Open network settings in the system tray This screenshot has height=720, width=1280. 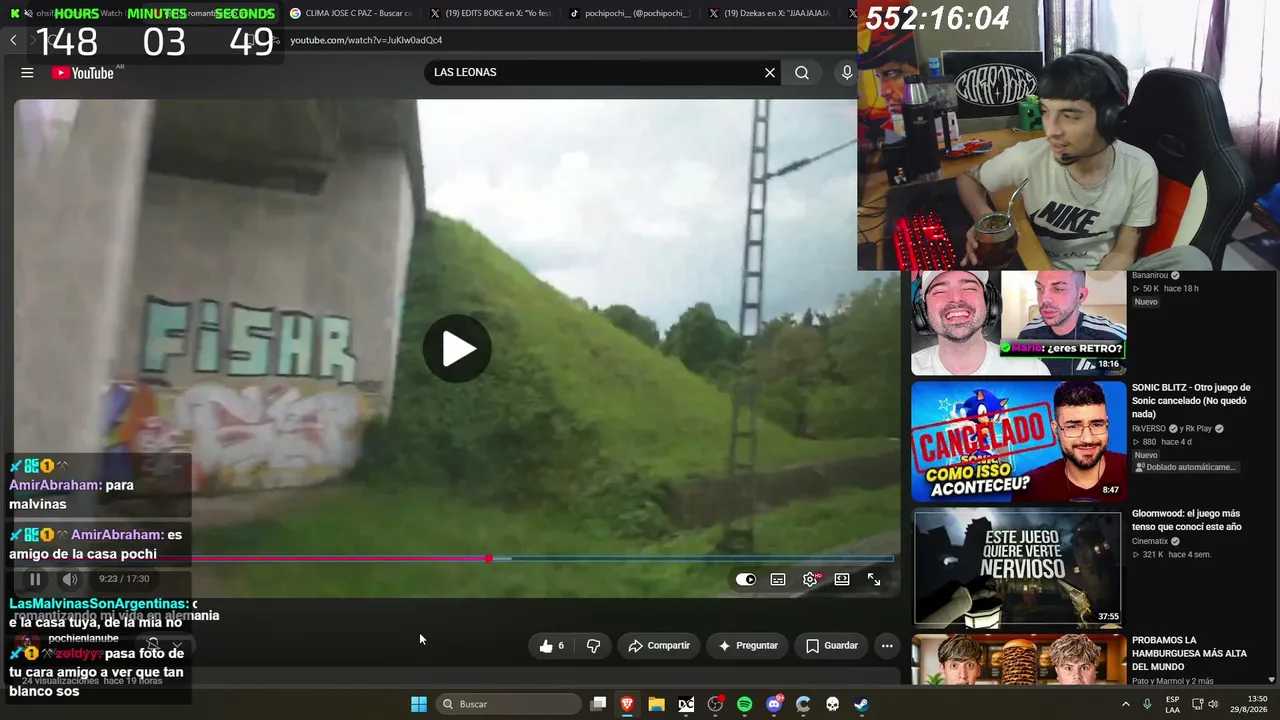coord(1197,704)
